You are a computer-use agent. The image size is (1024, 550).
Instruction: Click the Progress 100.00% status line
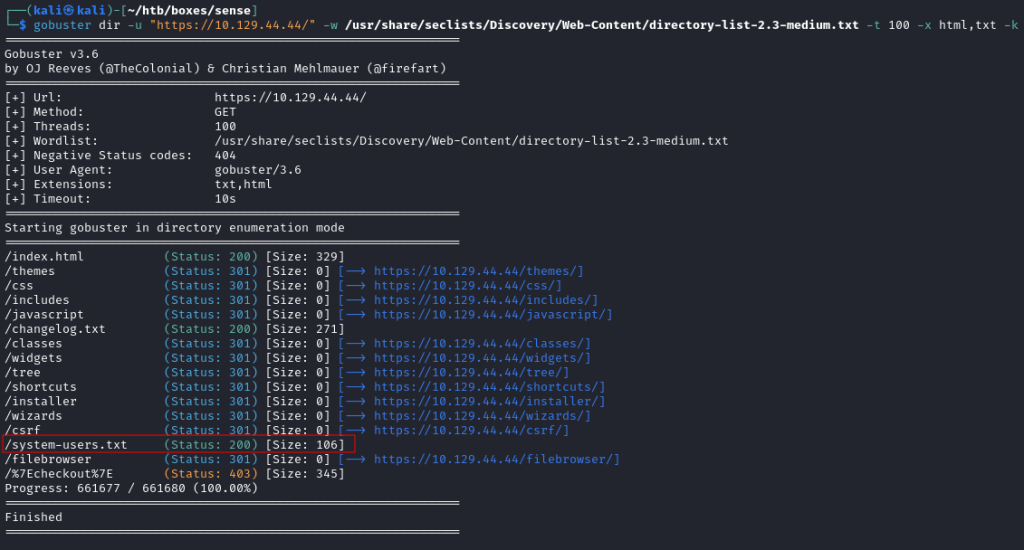[x=131, y=488]
